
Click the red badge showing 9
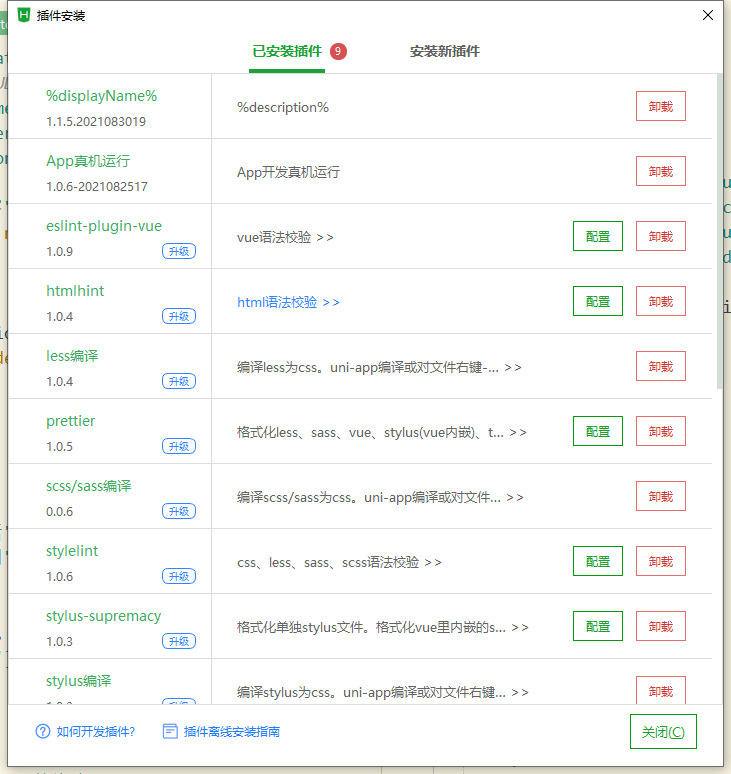pyautogui.click(x=338, y=51)
